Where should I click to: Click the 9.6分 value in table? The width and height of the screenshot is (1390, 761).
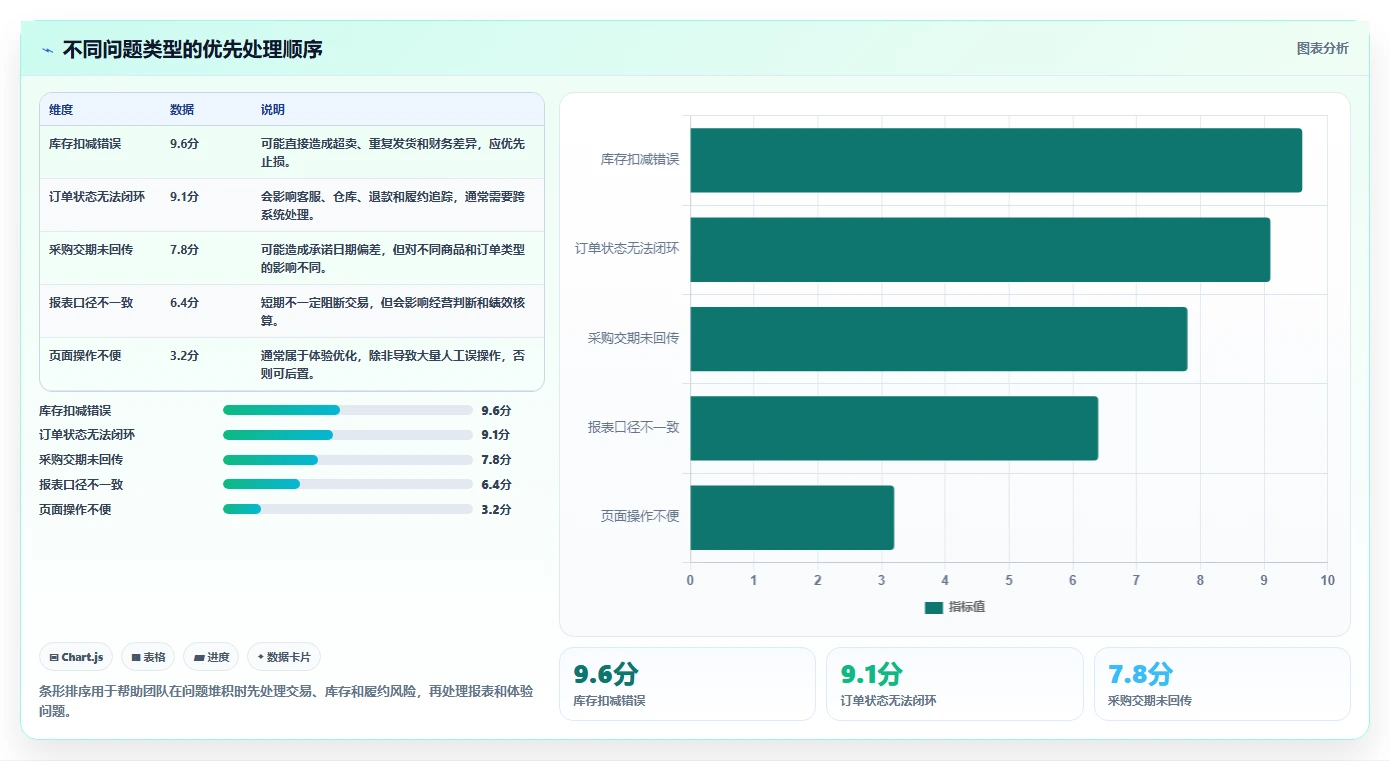point(185,144)
